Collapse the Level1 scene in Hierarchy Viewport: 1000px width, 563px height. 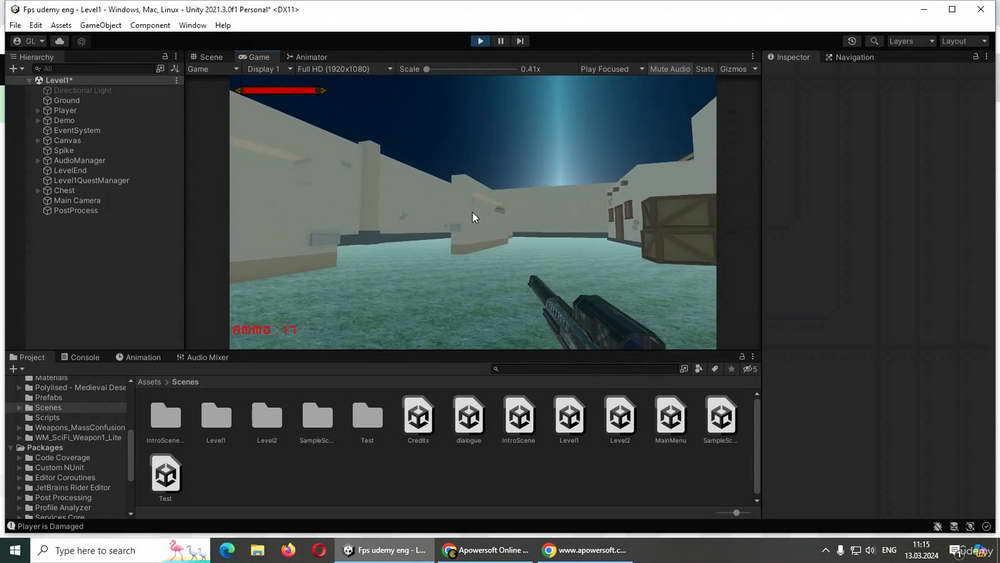pyautogui.click(x=29, y=80)
